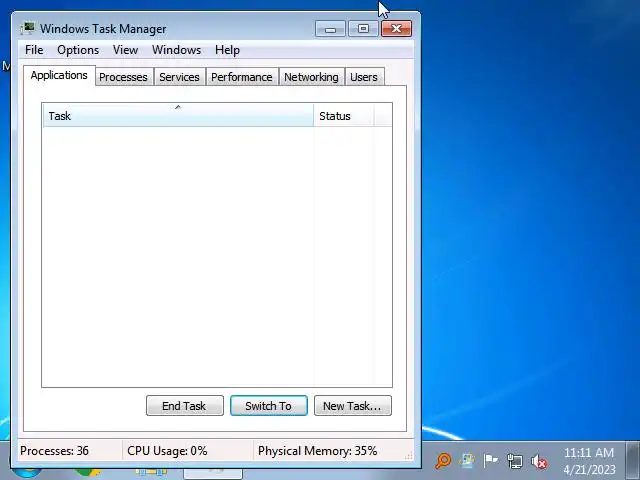Close the Task Manager window
The image size is (640, 480).
(396, 29)
